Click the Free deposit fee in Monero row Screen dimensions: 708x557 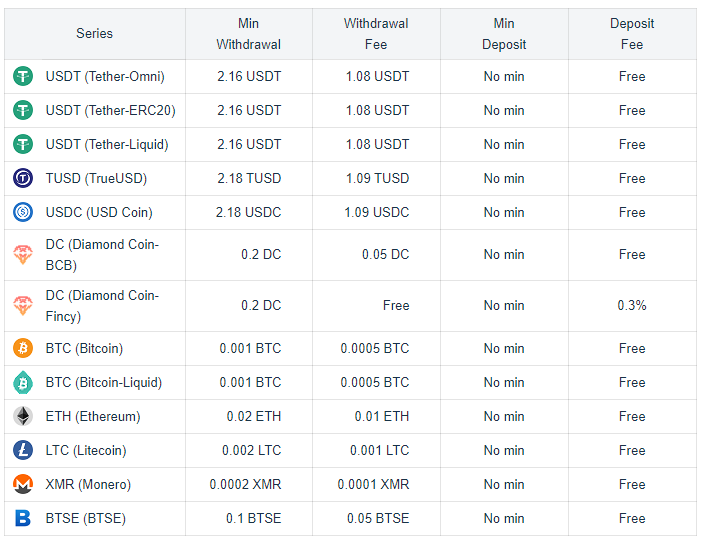pos(632,484)
